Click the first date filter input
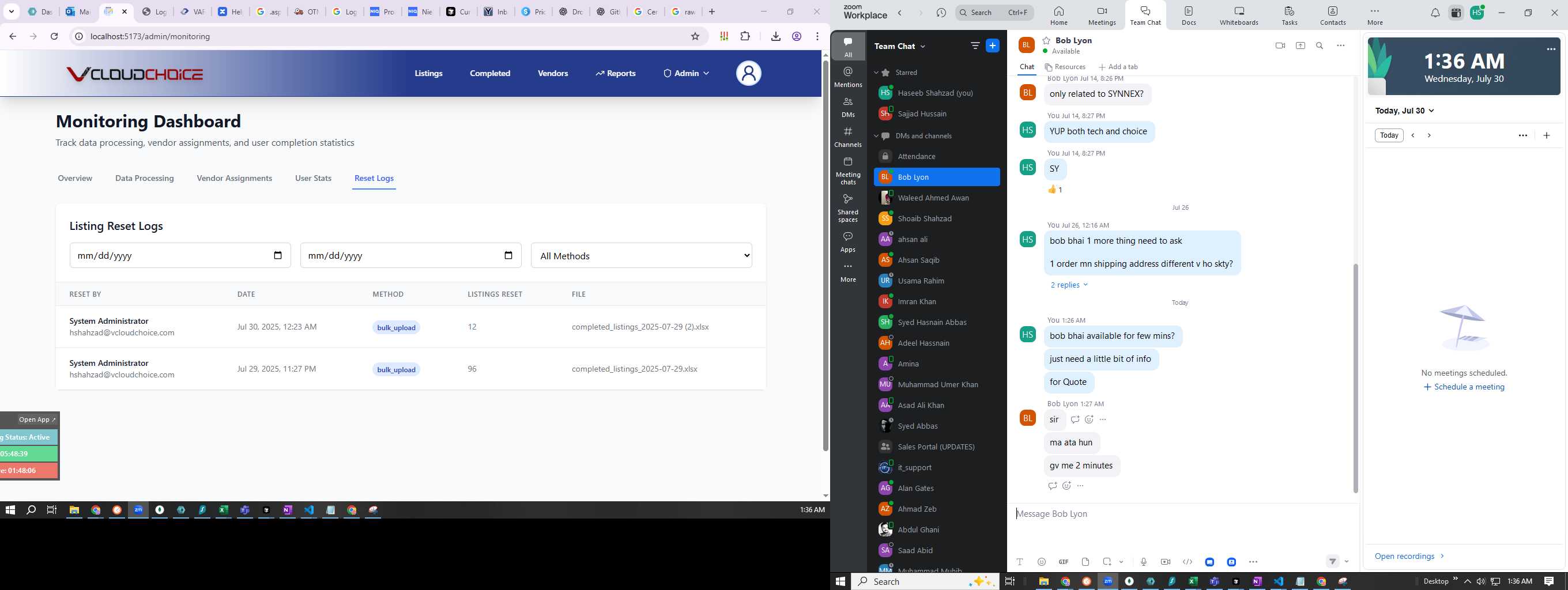This screenshot has width=1568, height=590. [x=180, y=255]
